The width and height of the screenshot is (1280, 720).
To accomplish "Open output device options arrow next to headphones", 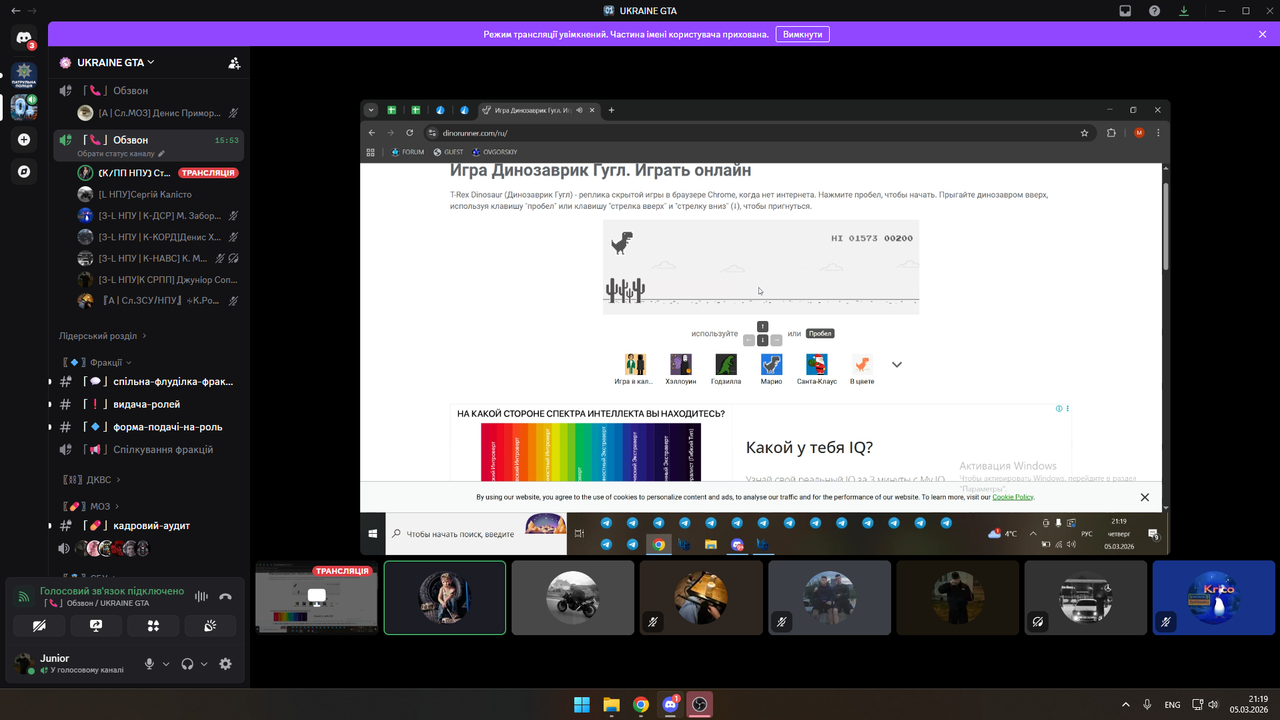I will click(x=204, y=664).
